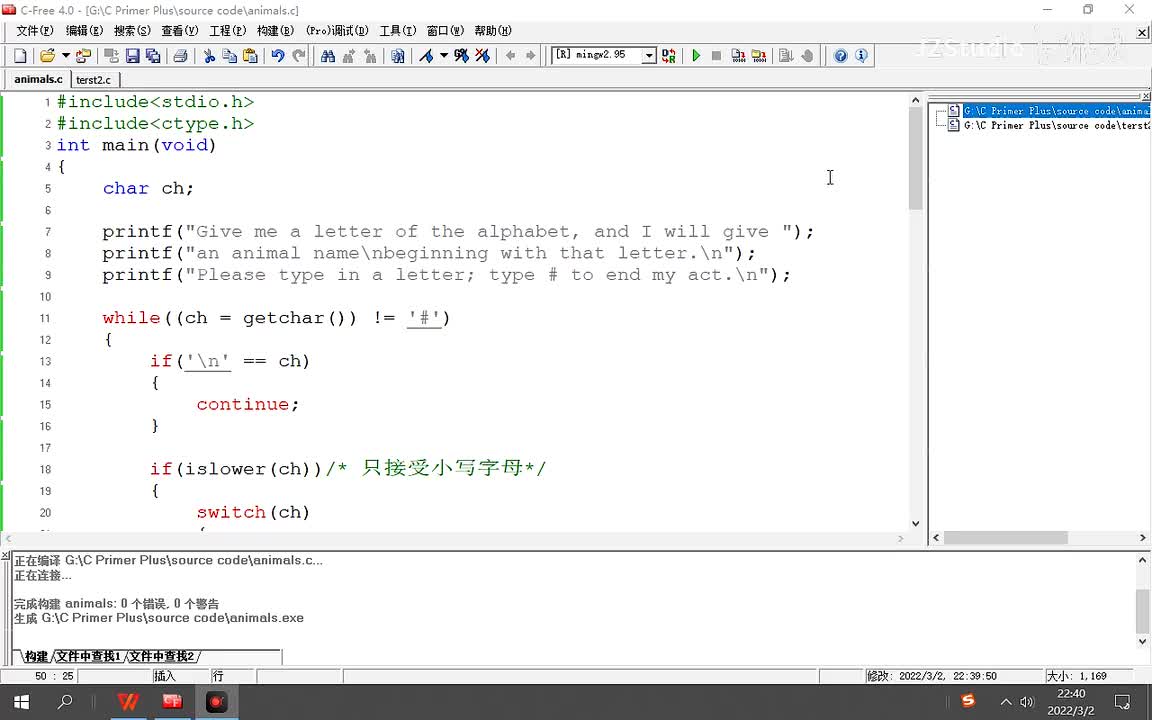Print the file using the printer icon
The image size is (1152, 720).
tap(180, 56)
